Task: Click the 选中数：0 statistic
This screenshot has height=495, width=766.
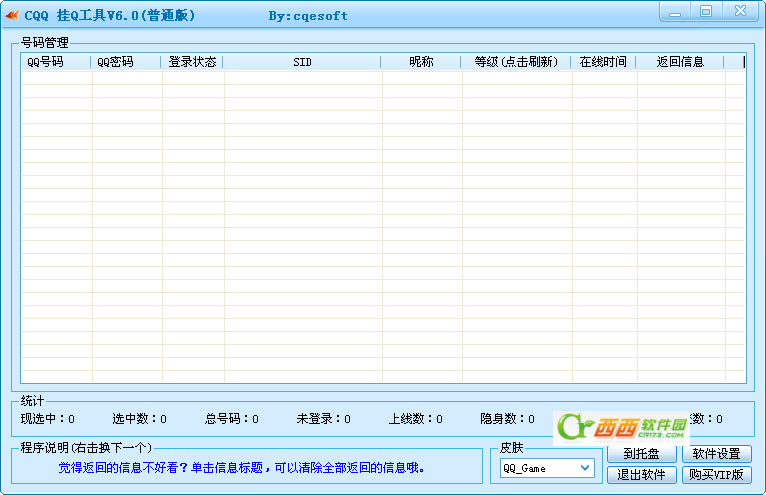Action: pyautogui.click(x=139, y=419)
